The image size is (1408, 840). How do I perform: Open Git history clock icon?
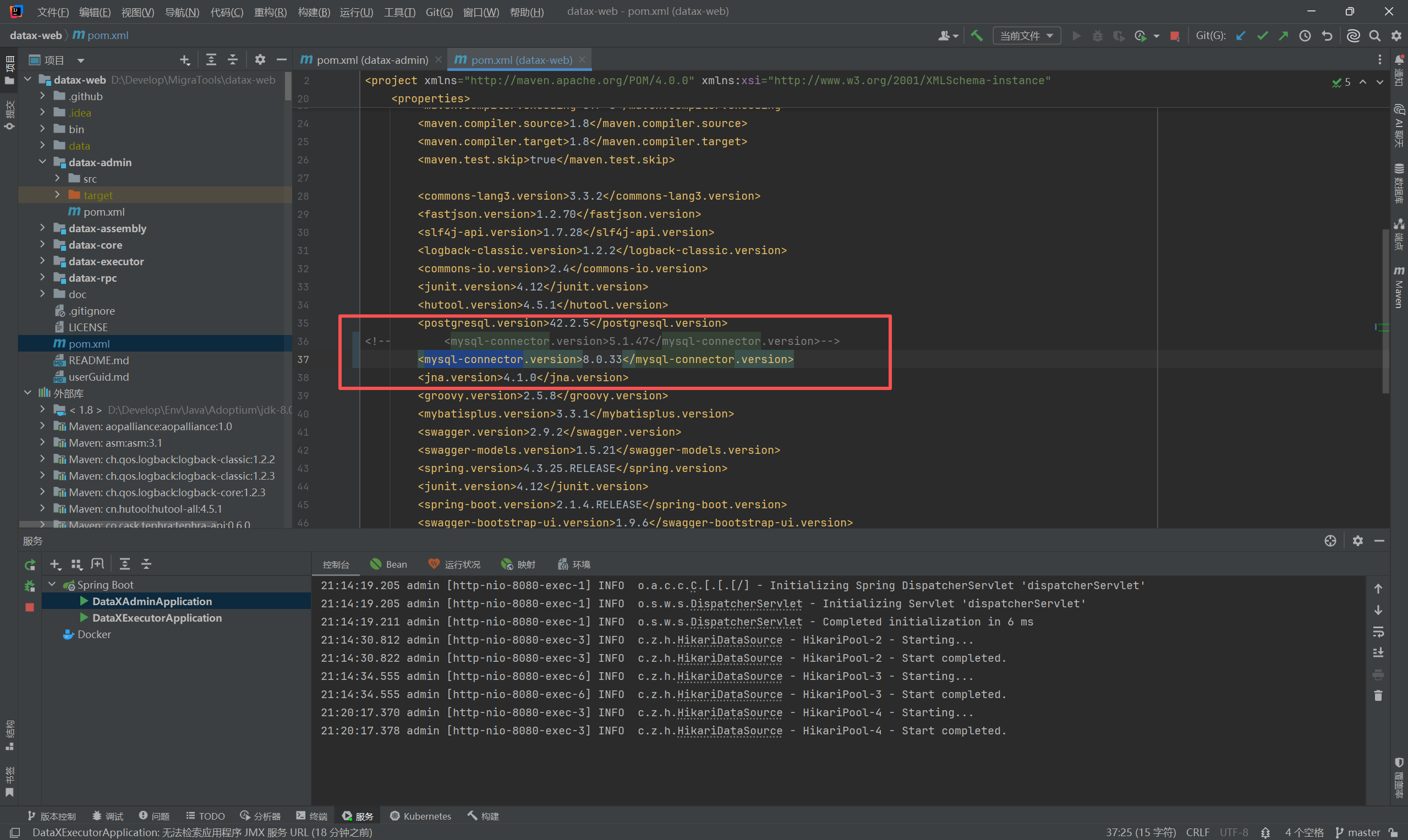click(x=1305, y=36)
